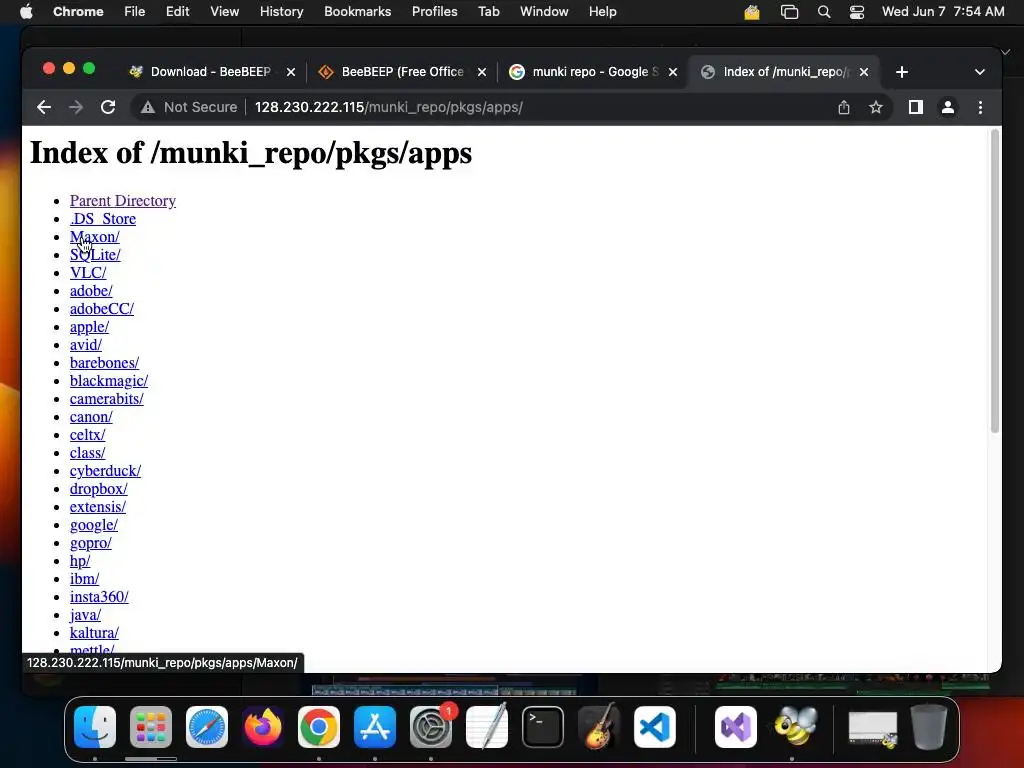Screen dimensions: 1024x768
Task: Open TextEdit from the Dock
Action: click(x=487, y=727)
